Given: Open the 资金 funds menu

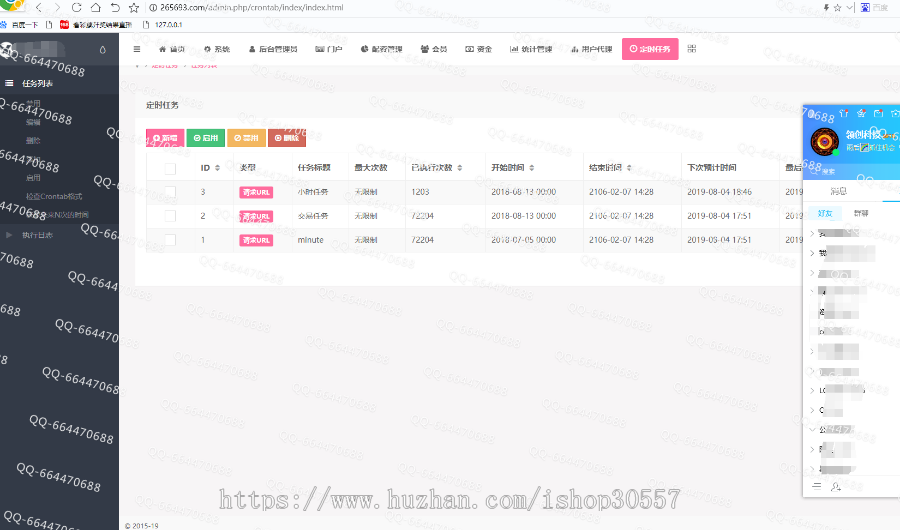Looking at the screenshot, I should point(478,49).
